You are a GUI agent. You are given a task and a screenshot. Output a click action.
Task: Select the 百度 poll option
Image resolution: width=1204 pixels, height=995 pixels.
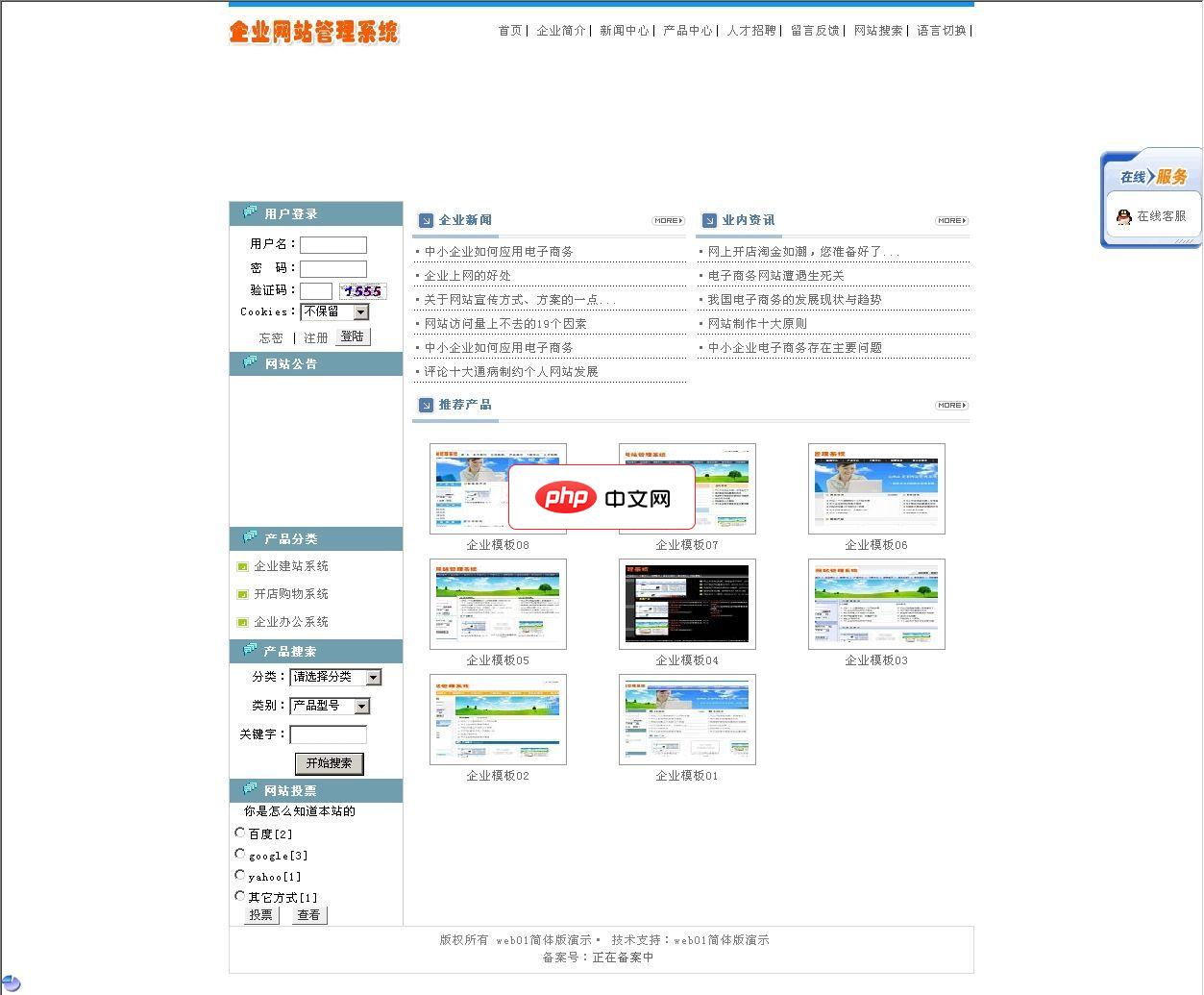[239, 833]
